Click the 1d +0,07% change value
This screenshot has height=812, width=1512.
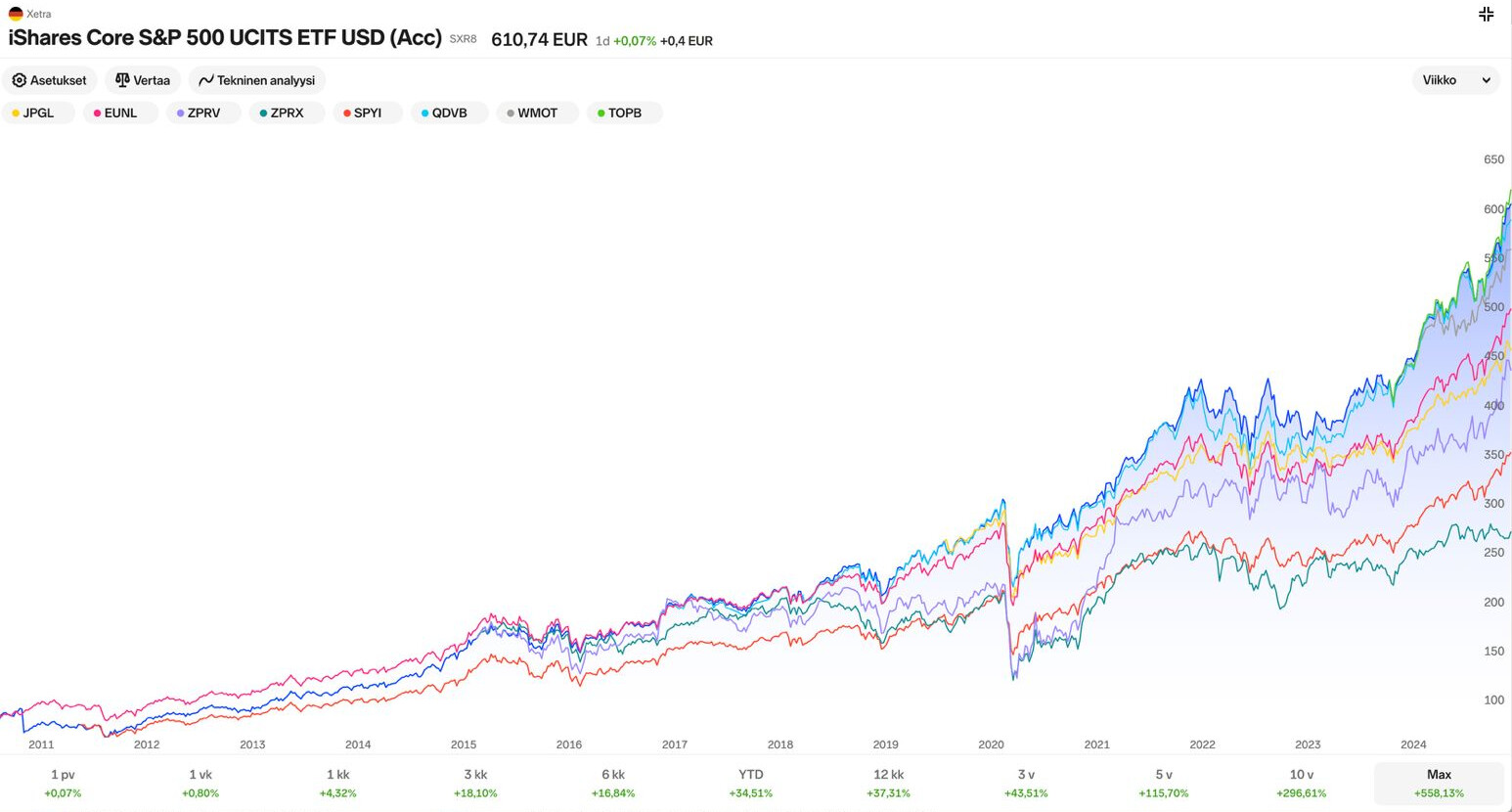[x=626, y=41]
